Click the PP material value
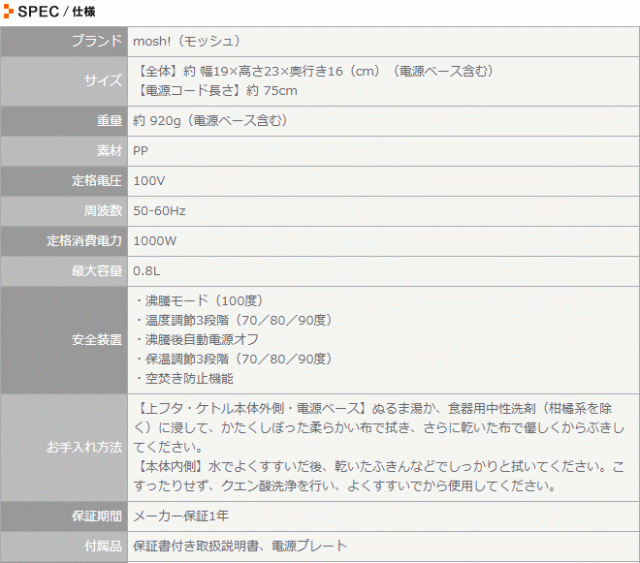This screenshot has height=563, width=640. 141,151
